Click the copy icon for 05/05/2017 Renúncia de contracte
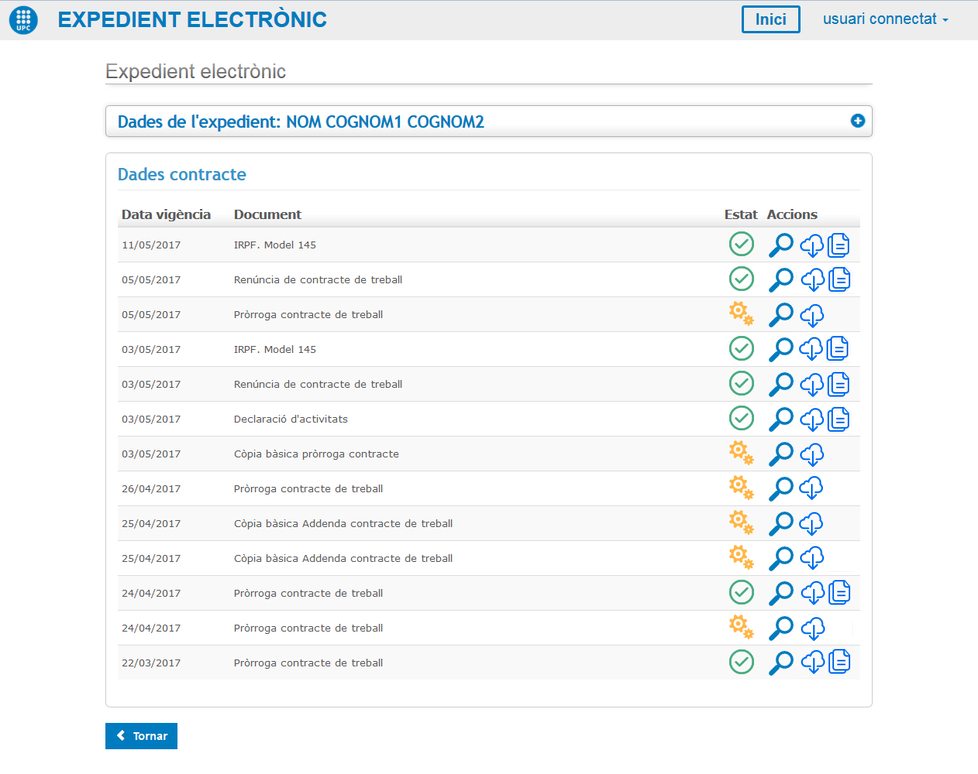The width and height of the screenshot is (978, 774). pos(839,280)
